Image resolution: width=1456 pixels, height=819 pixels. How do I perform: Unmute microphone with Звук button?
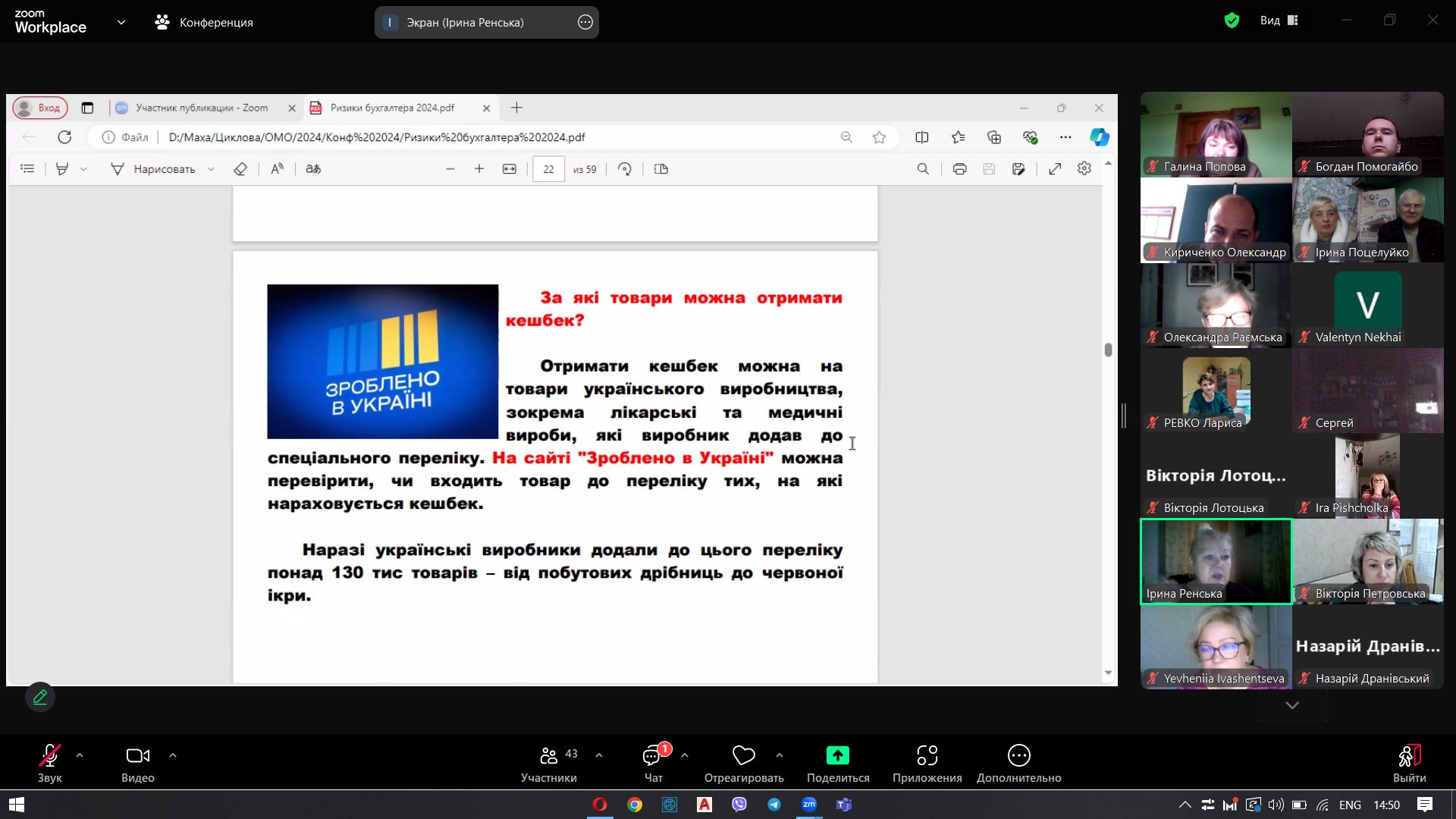(x=49, y=756)
